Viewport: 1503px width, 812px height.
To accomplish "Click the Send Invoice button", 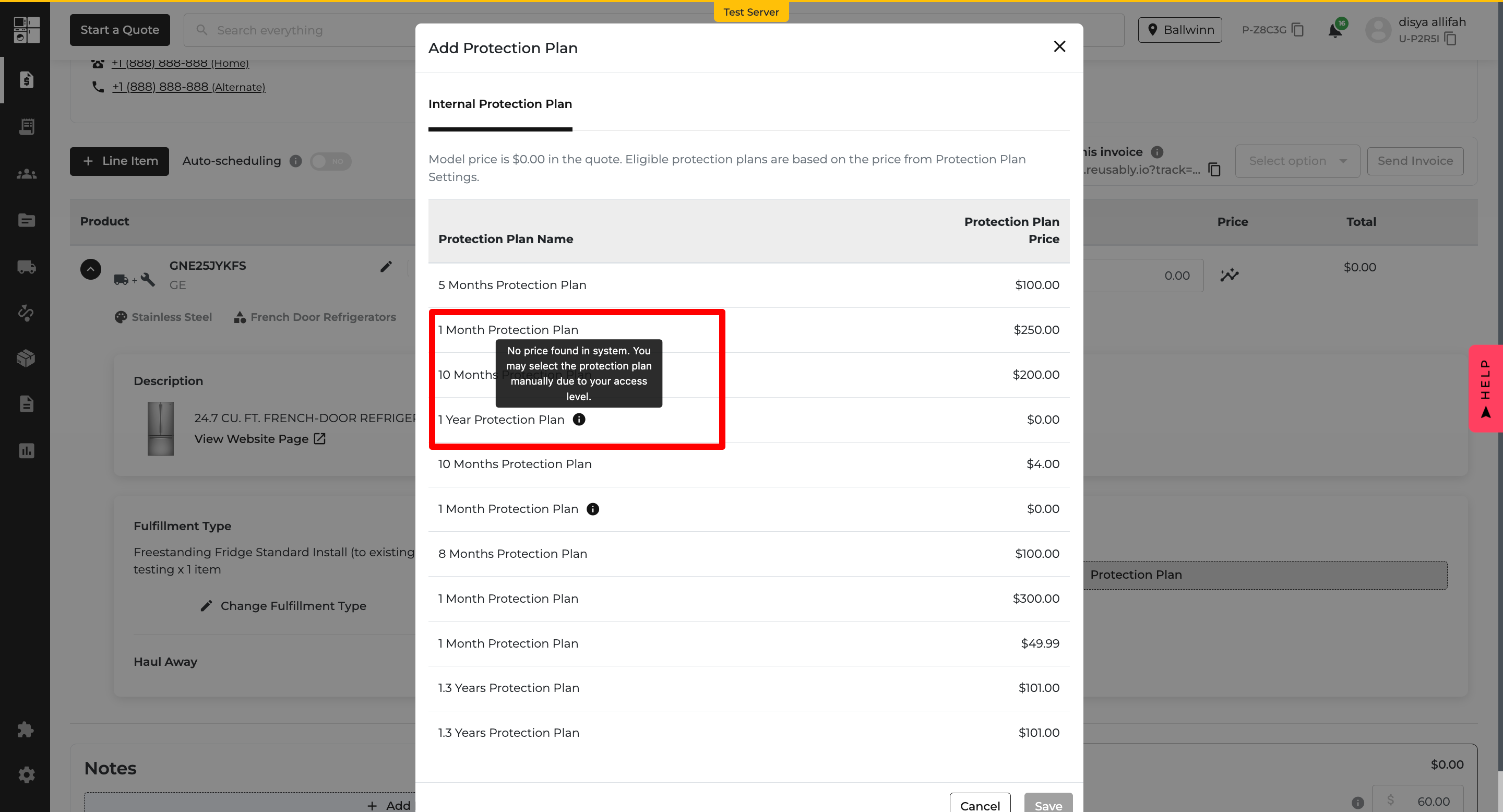I will pyautogui.click(x=1415, y=161).
